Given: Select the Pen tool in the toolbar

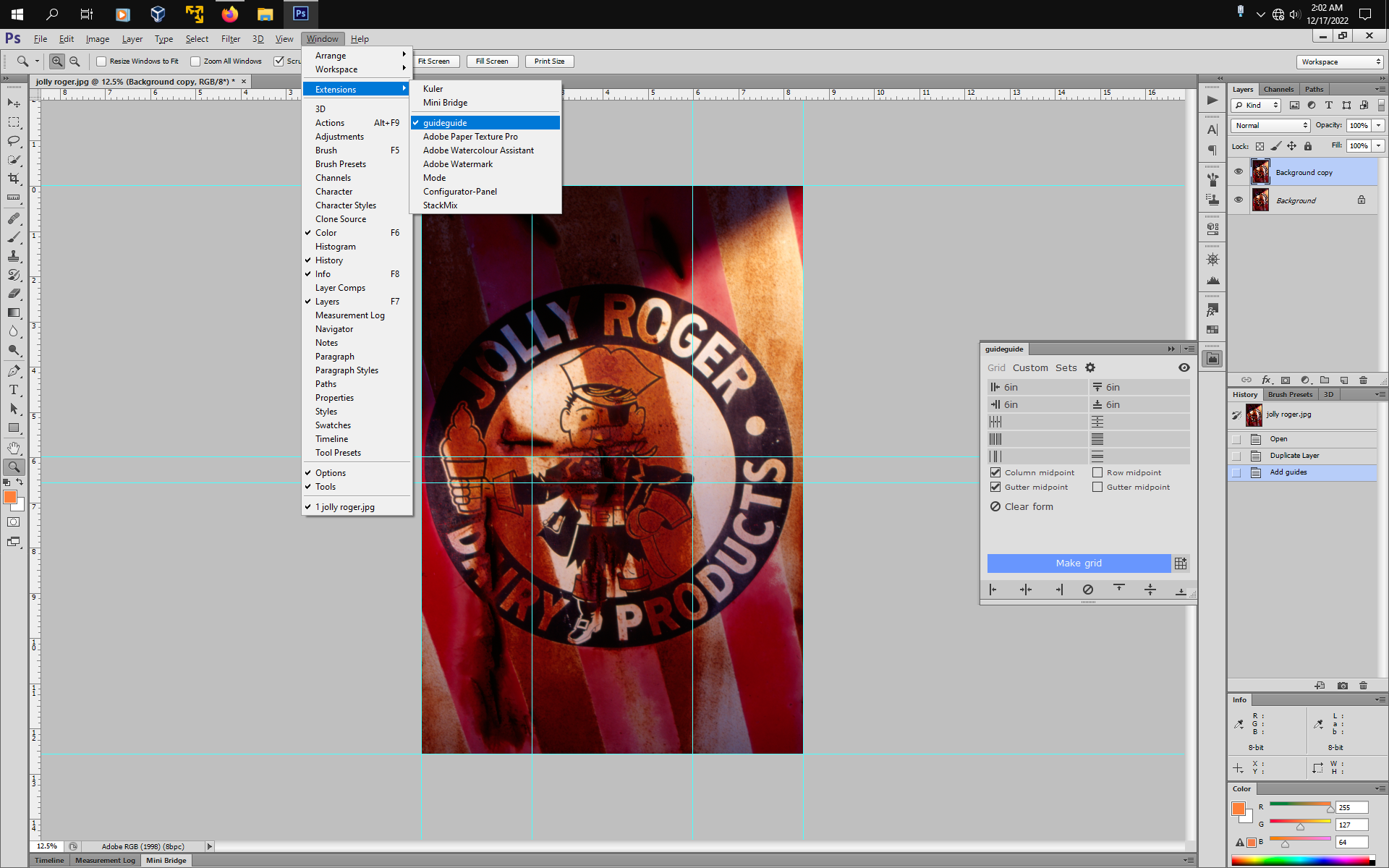Looking at the screenshot, I should point(13,371).
